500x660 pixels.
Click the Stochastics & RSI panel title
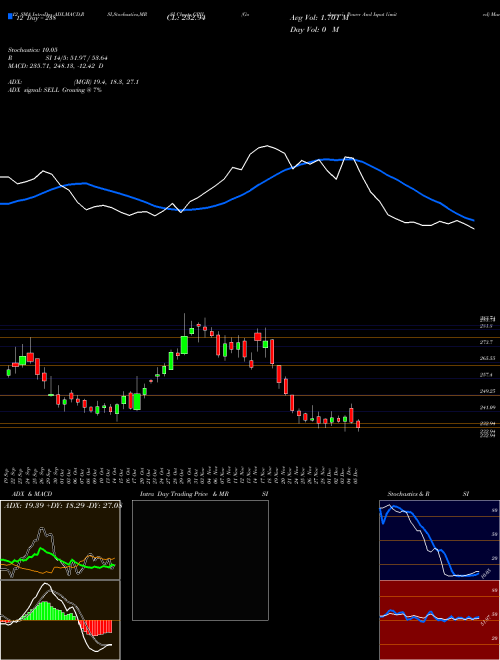click(x=428, y=494)
